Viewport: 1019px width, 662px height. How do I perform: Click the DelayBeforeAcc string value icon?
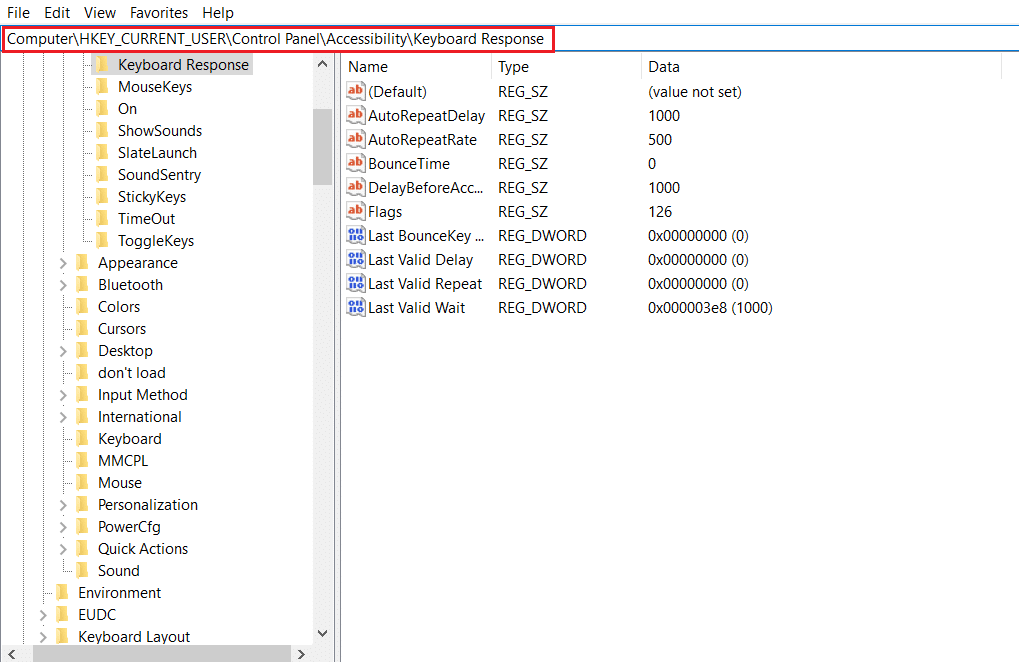click(355, 187)
